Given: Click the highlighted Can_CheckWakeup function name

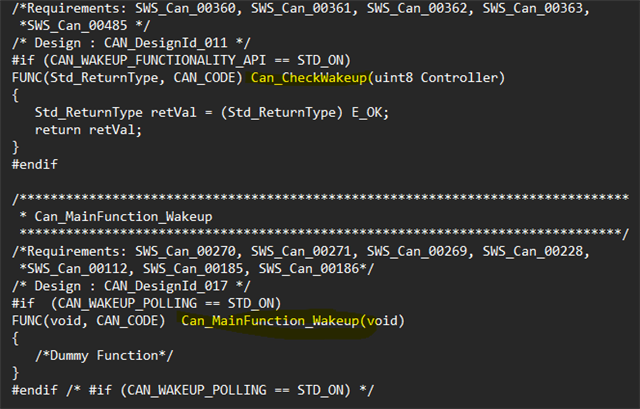Looking at the screenshot, I should click(x=309, y=78).
